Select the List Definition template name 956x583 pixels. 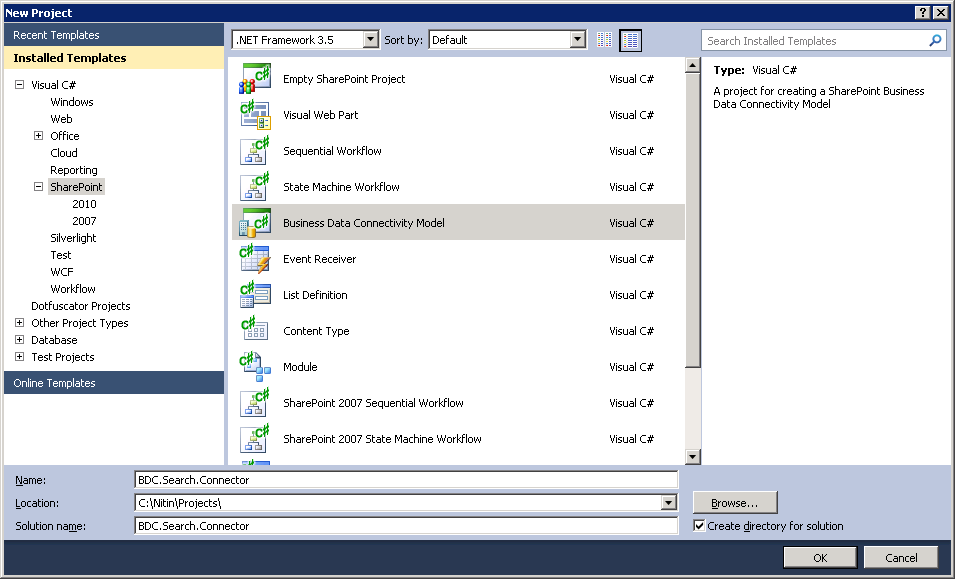click(x=315, y=295)
